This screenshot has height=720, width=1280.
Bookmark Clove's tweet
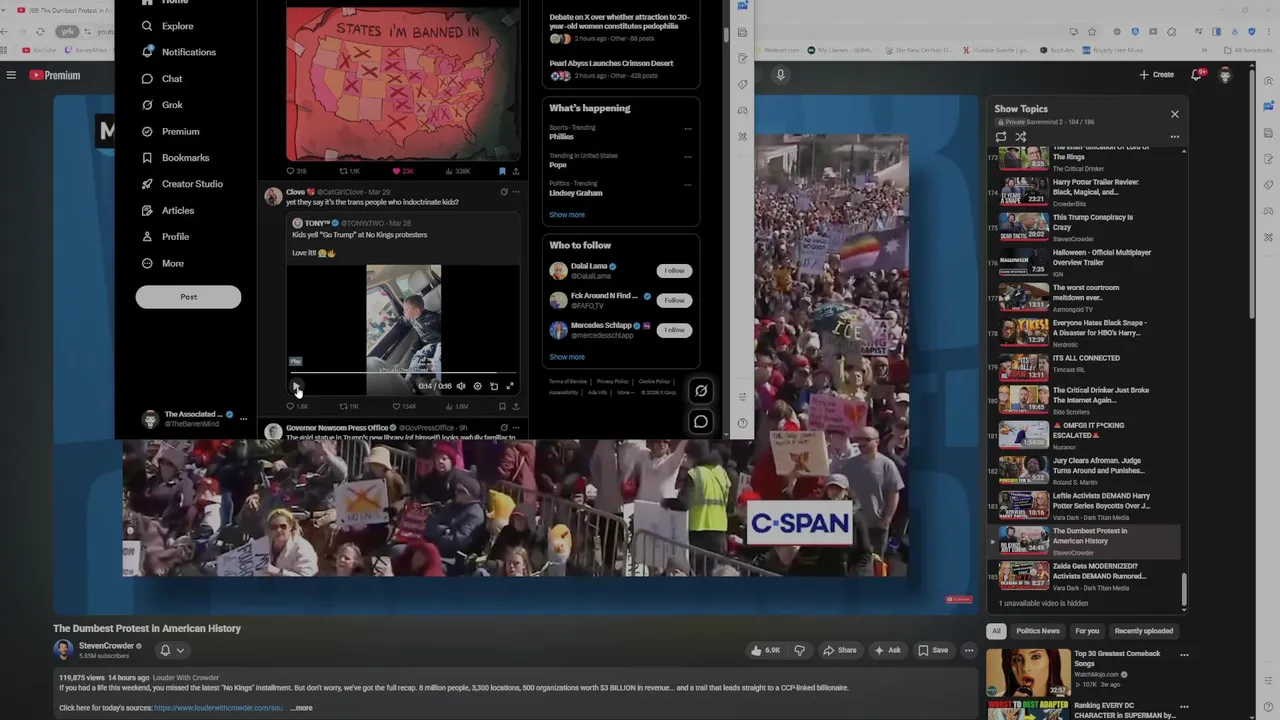pos(502,407)
